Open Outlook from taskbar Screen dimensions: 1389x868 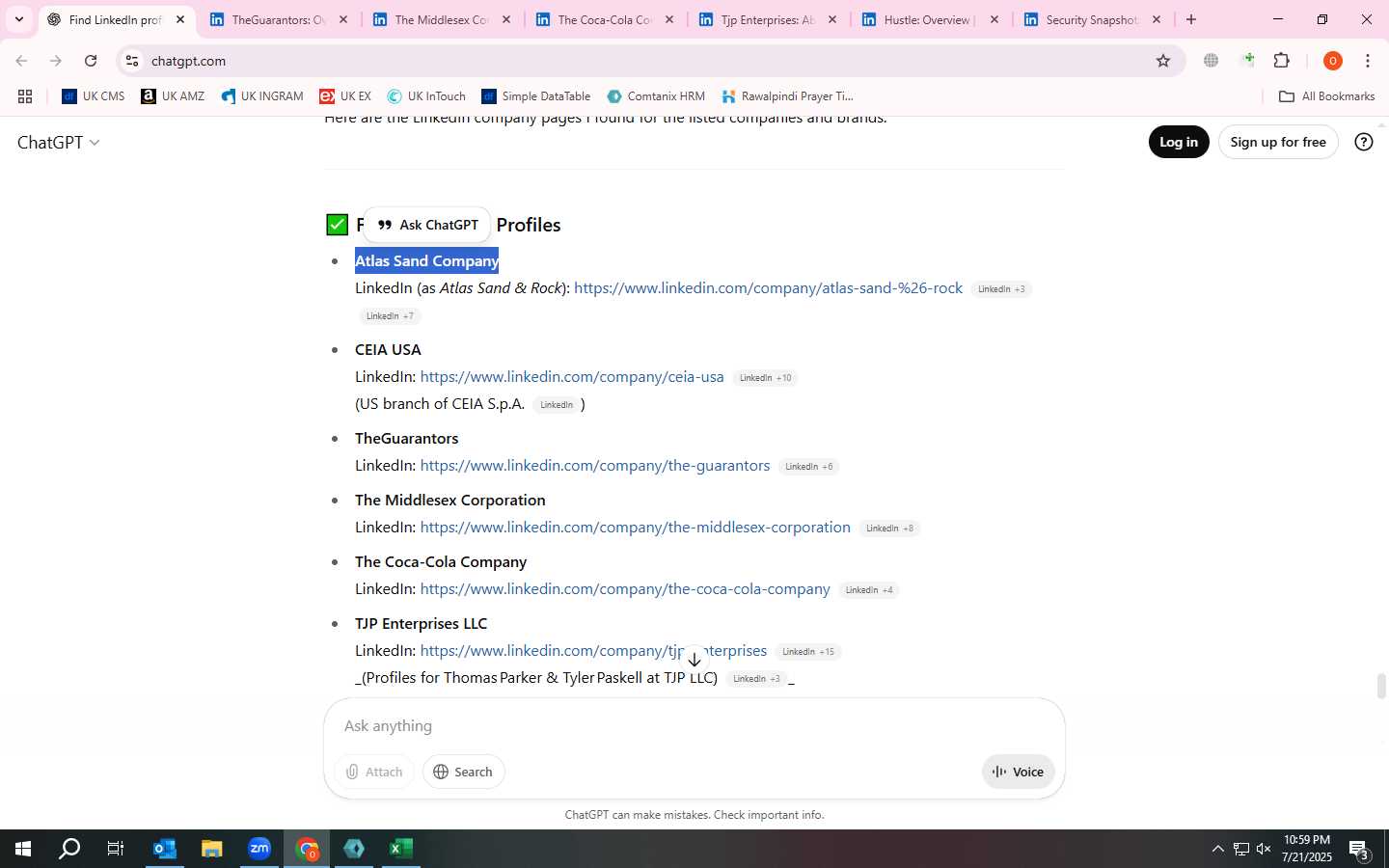point(165,850)
